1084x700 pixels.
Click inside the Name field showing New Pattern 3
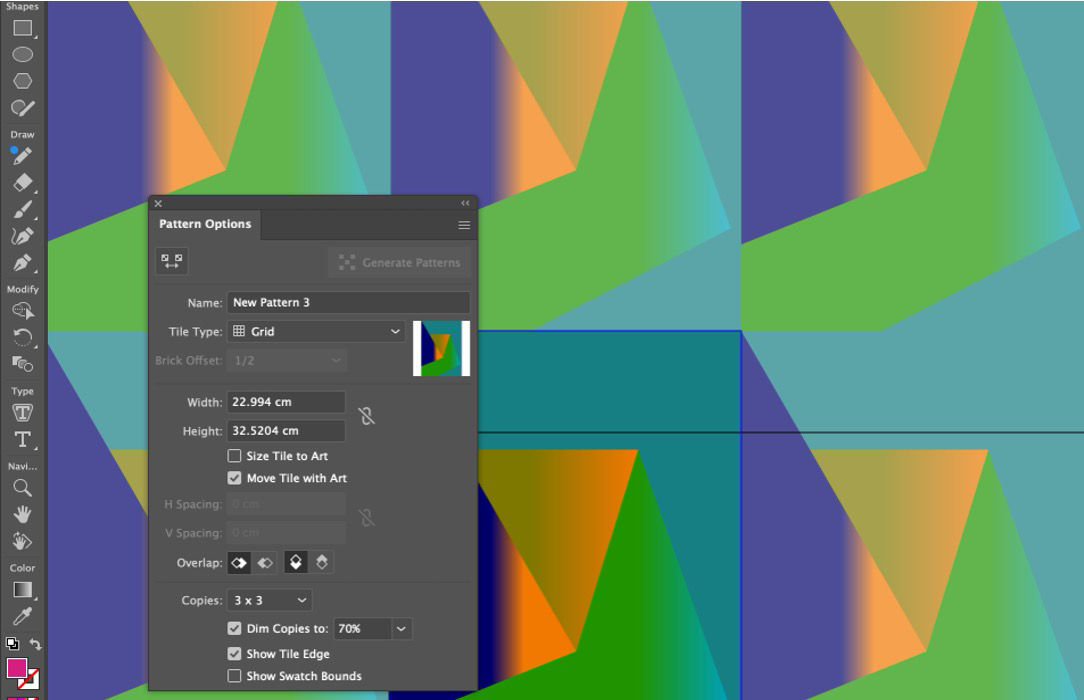pyautogui.click(x=348, y=302)
